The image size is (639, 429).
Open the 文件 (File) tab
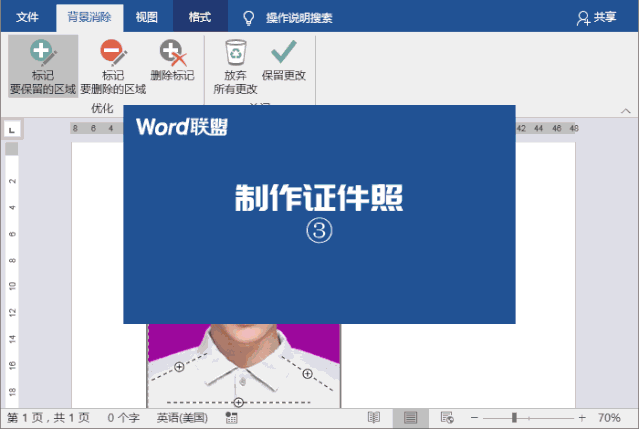tap(27, 17)
